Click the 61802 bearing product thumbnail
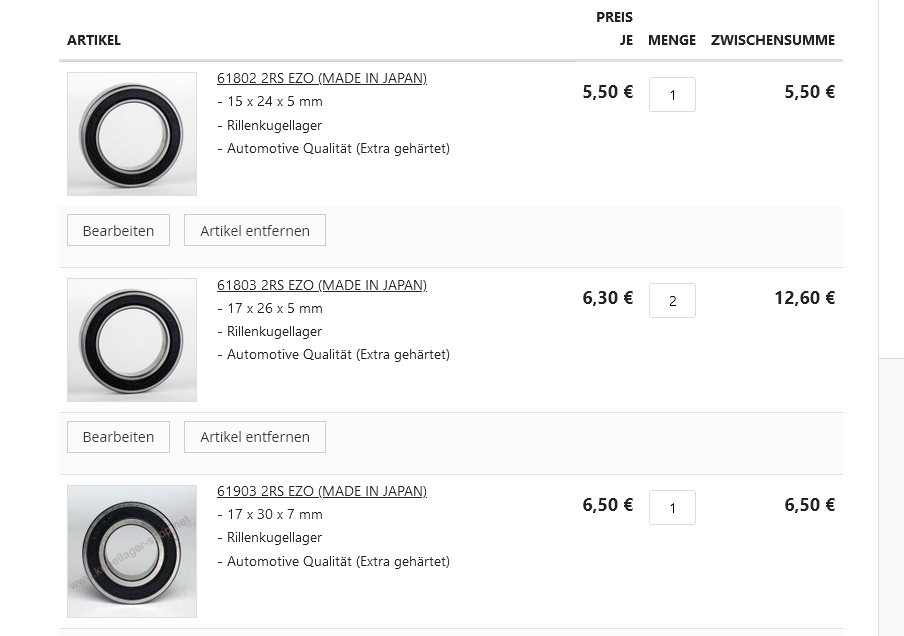 (132, 134)
